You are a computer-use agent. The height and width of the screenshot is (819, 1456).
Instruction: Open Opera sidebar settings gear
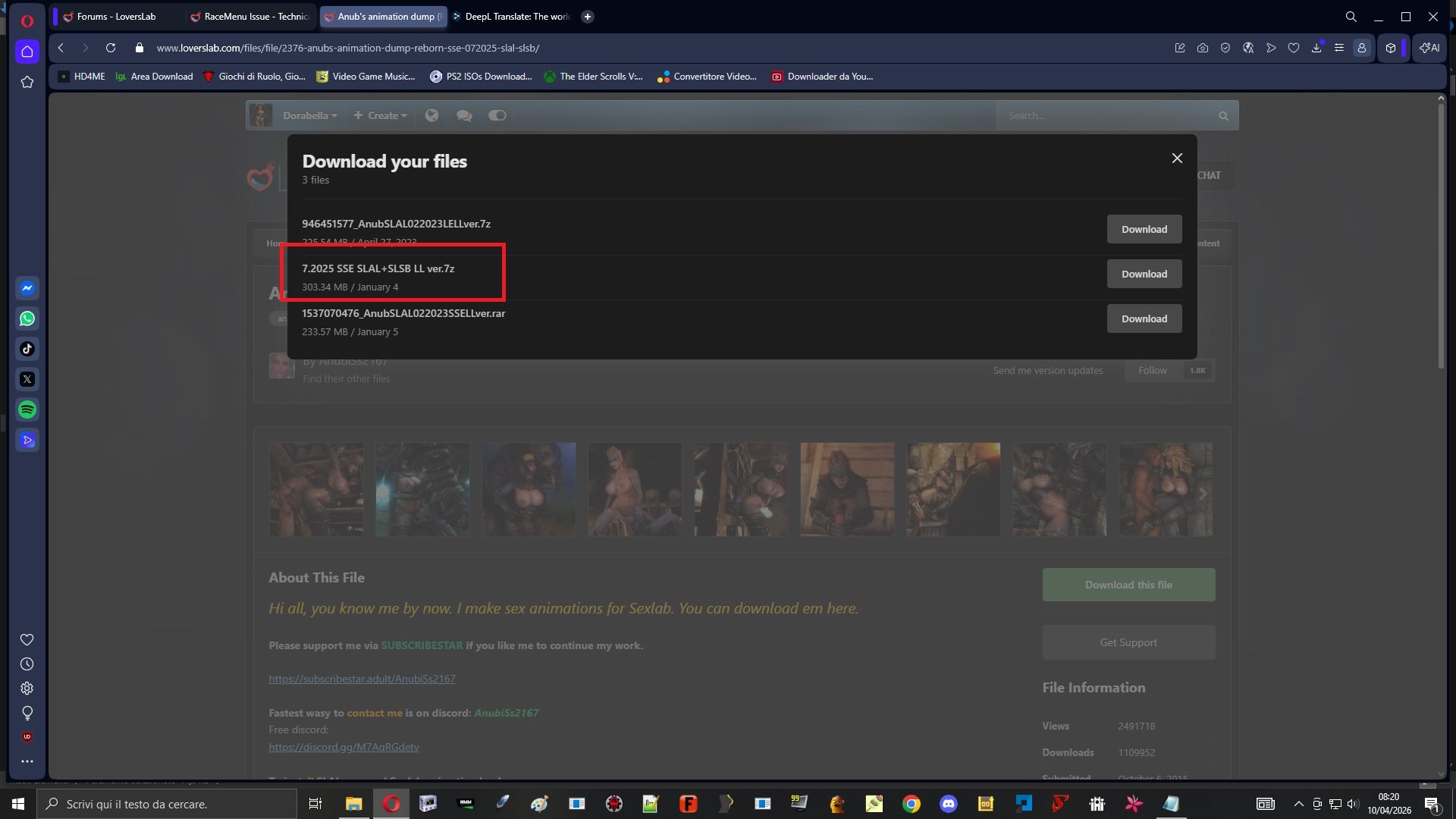point(27,689)
